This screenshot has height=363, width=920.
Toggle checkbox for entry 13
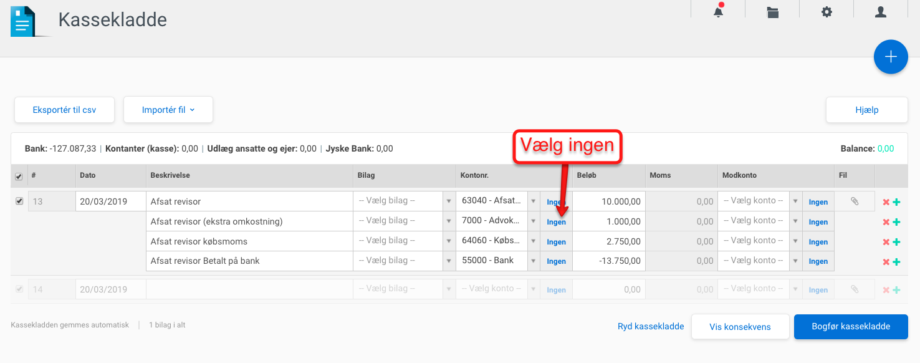point(19,201)
